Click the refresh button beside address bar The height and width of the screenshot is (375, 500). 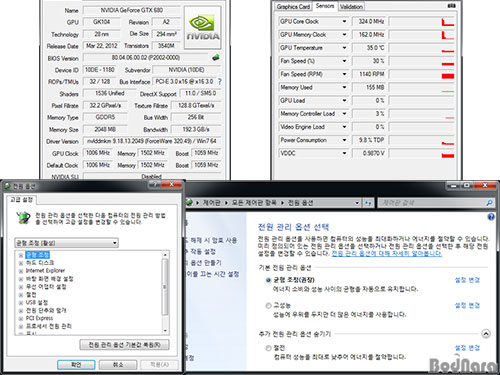coord(368,203)
